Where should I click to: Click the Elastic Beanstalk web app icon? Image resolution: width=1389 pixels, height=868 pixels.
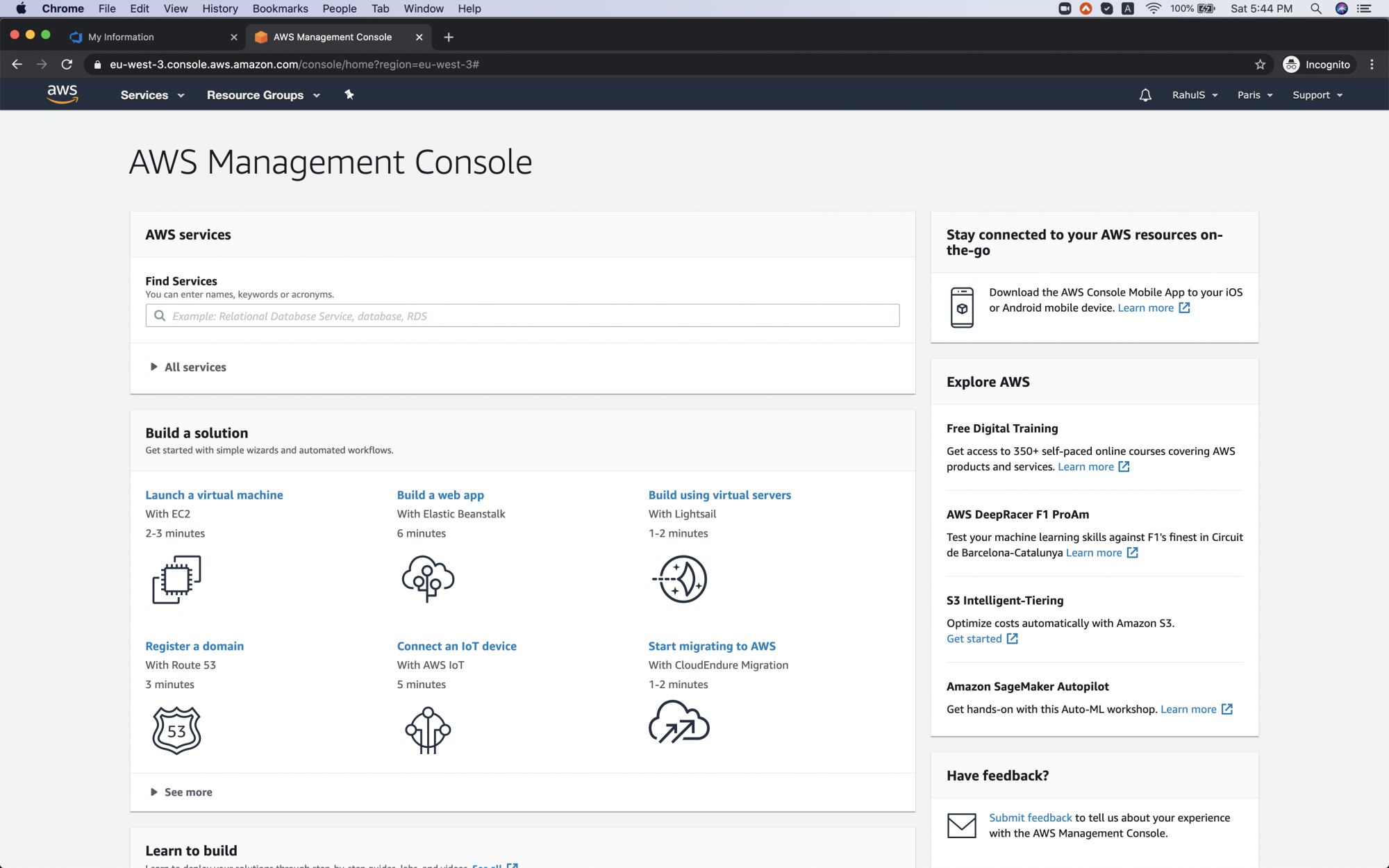(x=428, y=578)
